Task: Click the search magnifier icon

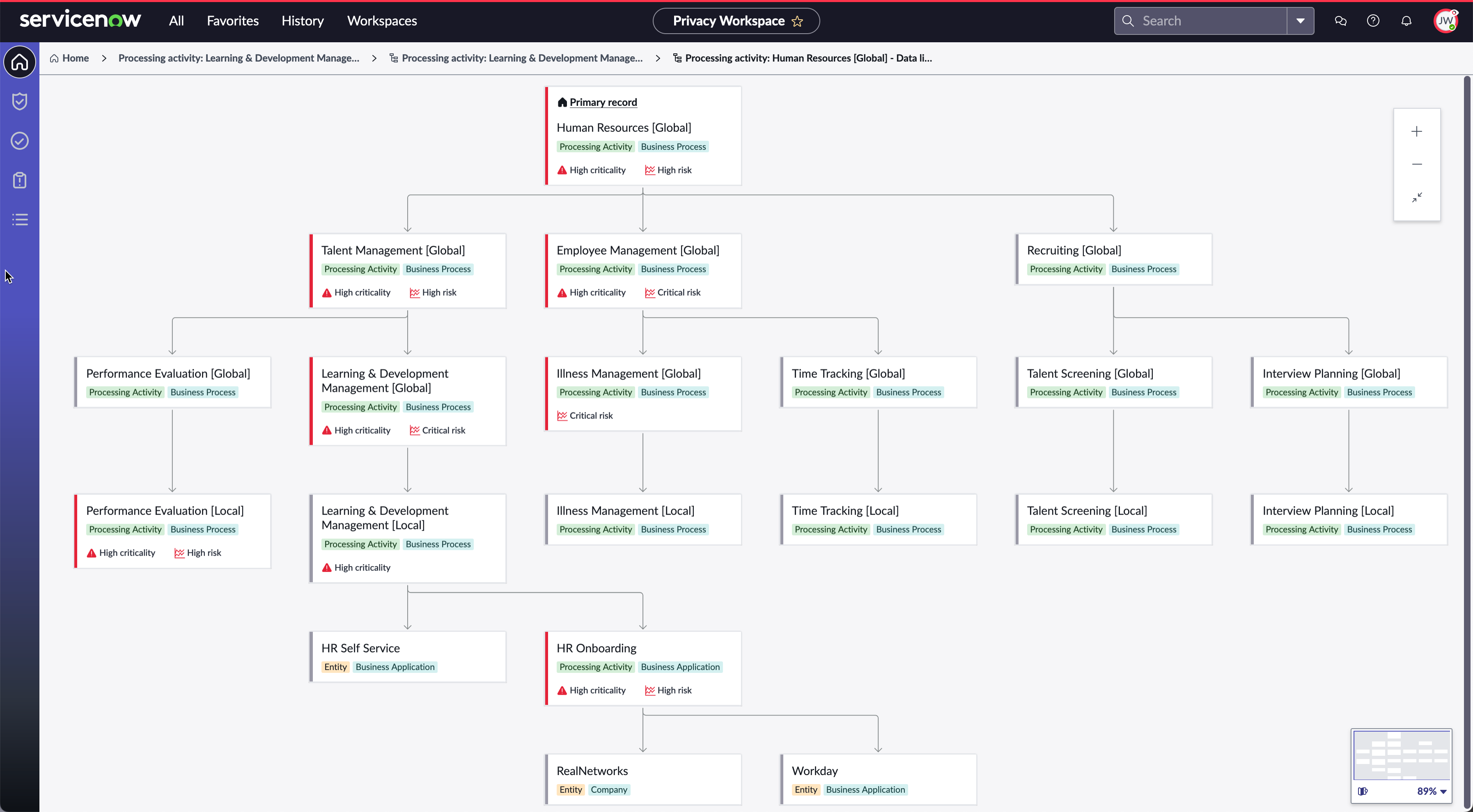Action: [x=1128, y=21]
